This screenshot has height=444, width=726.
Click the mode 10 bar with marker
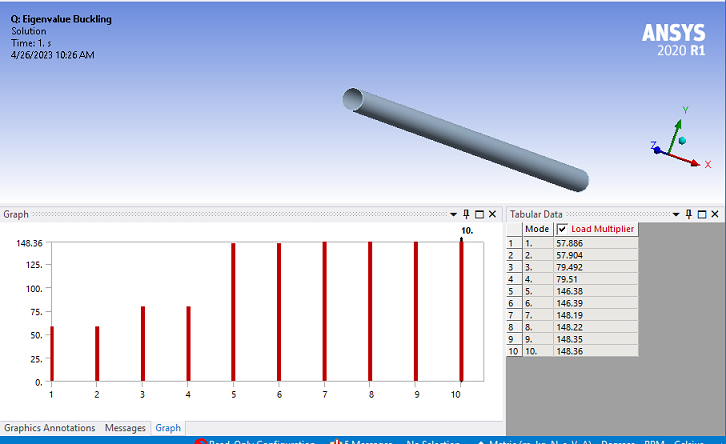tap(461, 311)
